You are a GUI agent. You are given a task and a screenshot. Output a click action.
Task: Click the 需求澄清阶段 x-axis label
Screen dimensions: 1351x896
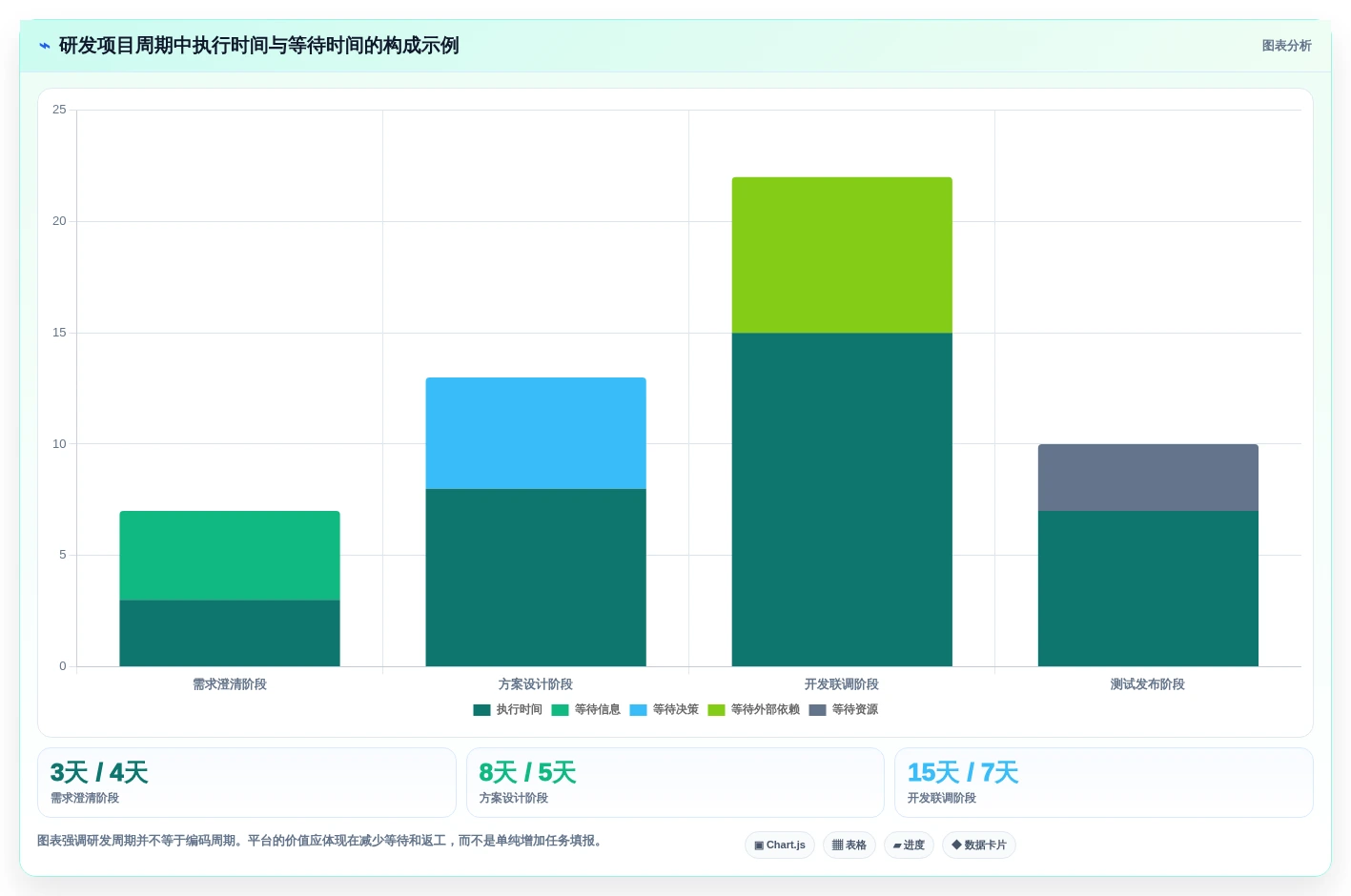(230, 684)
